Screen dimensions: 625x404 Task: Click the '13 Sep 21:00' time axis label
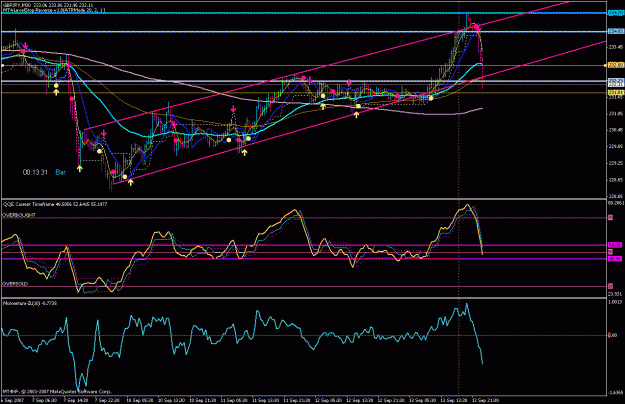coord(485,400)
